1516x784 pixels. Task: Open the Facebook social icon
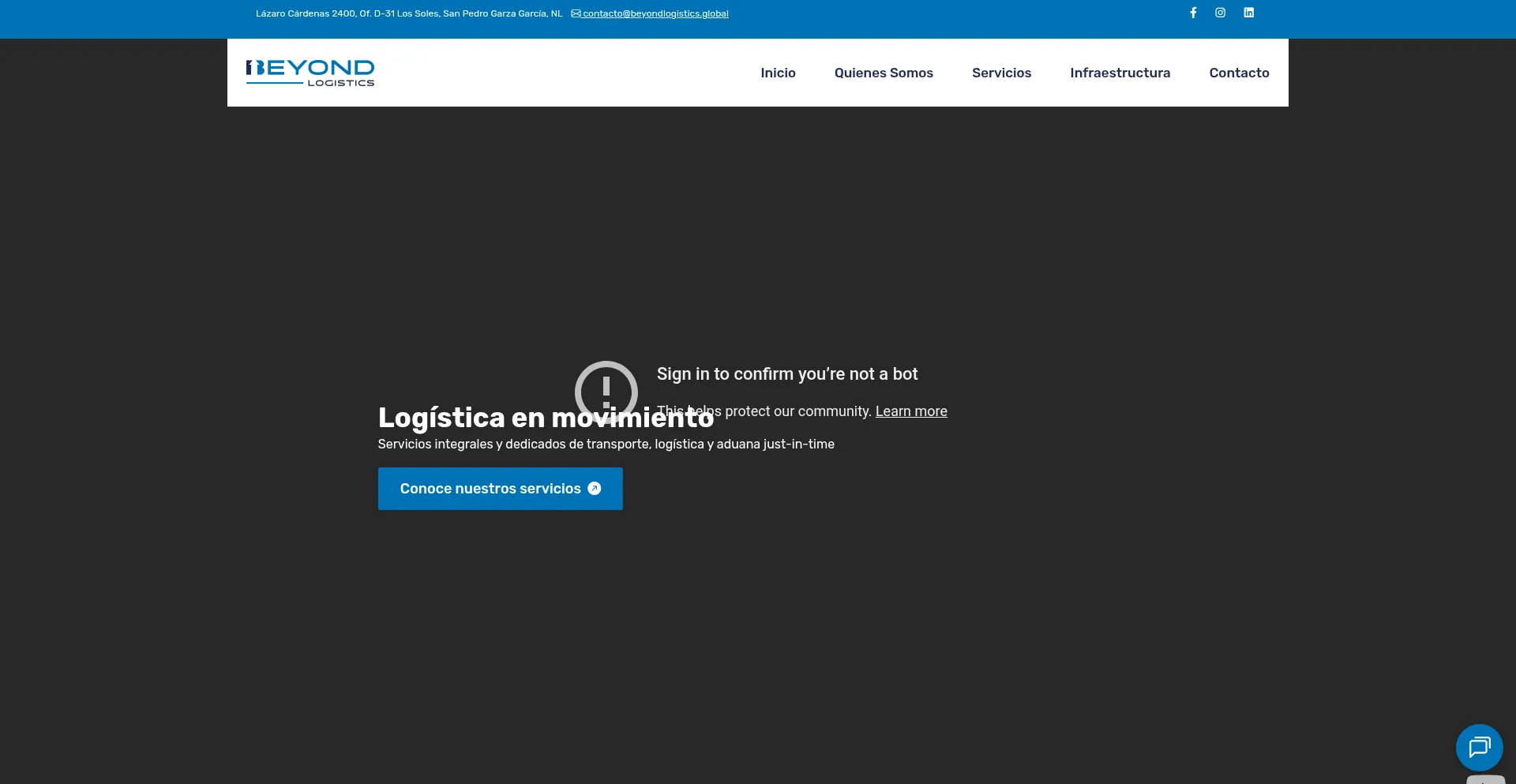pyautogui.click(x=1193, y=12)
